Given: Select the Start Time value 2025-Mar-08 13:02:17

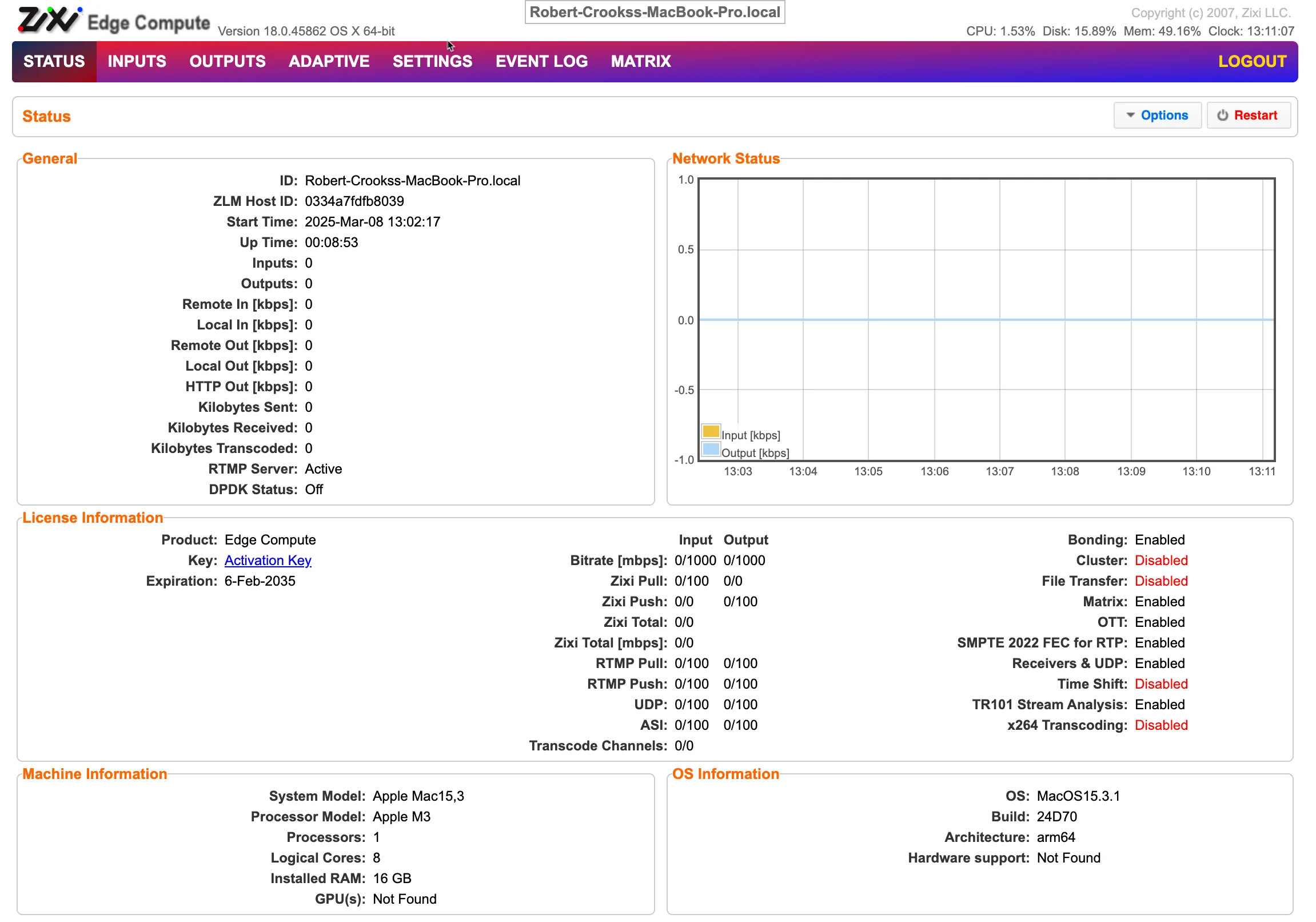Looking at the screenshot, I should coord(374,222).
